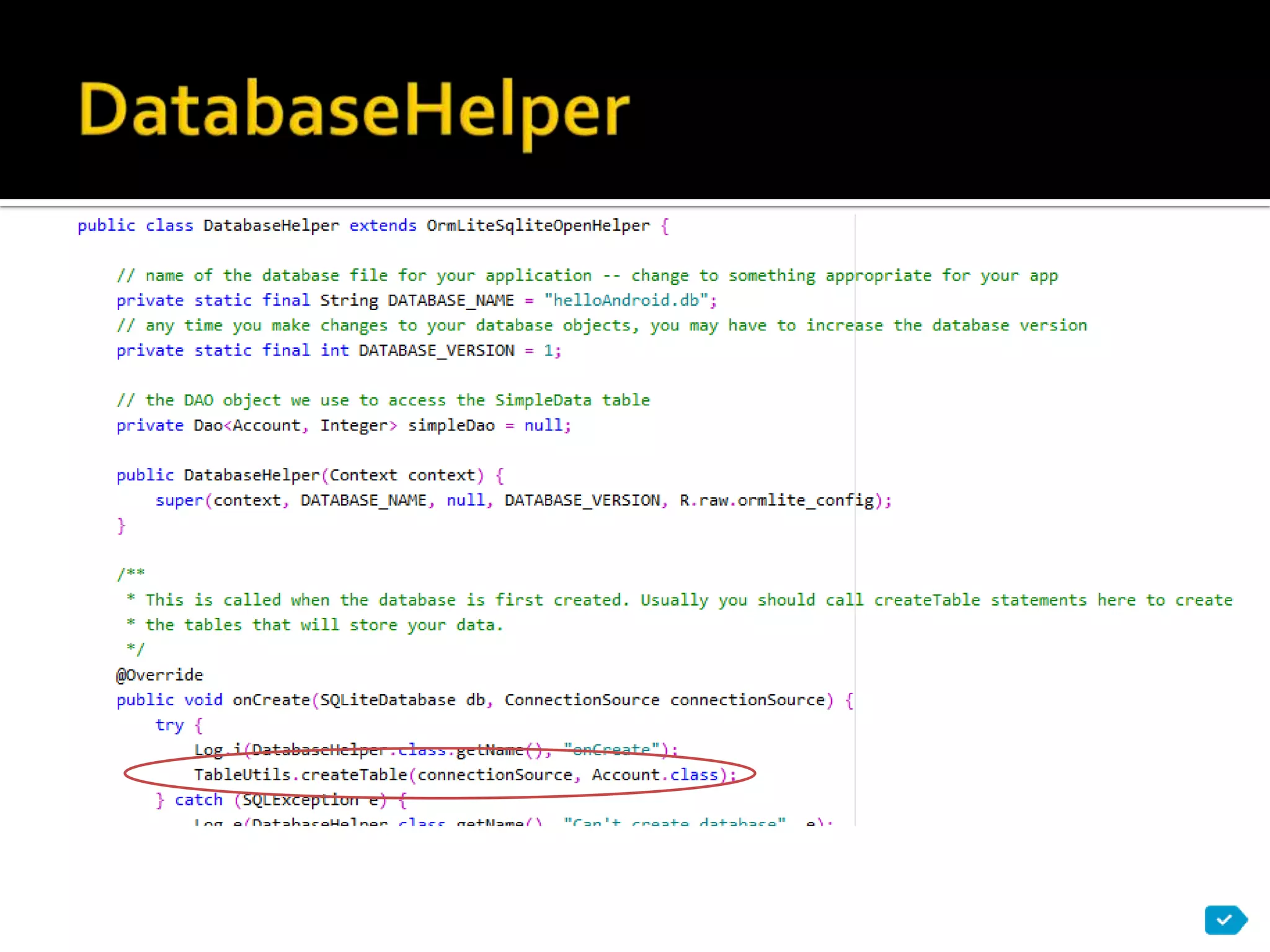Click the @Override annotation
The height and width of the screenshot is (952, 1270).
(159, 675)
